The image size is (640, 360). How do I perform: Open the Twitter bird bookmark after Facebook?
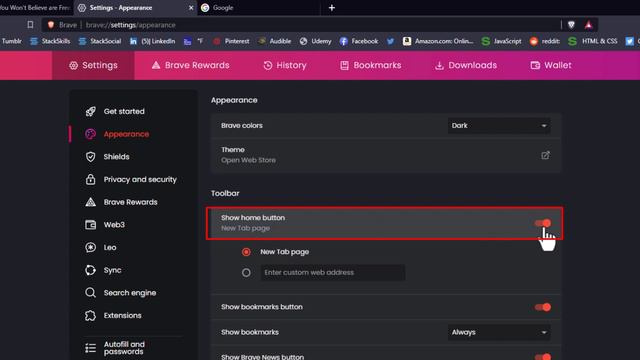[391, 41]
